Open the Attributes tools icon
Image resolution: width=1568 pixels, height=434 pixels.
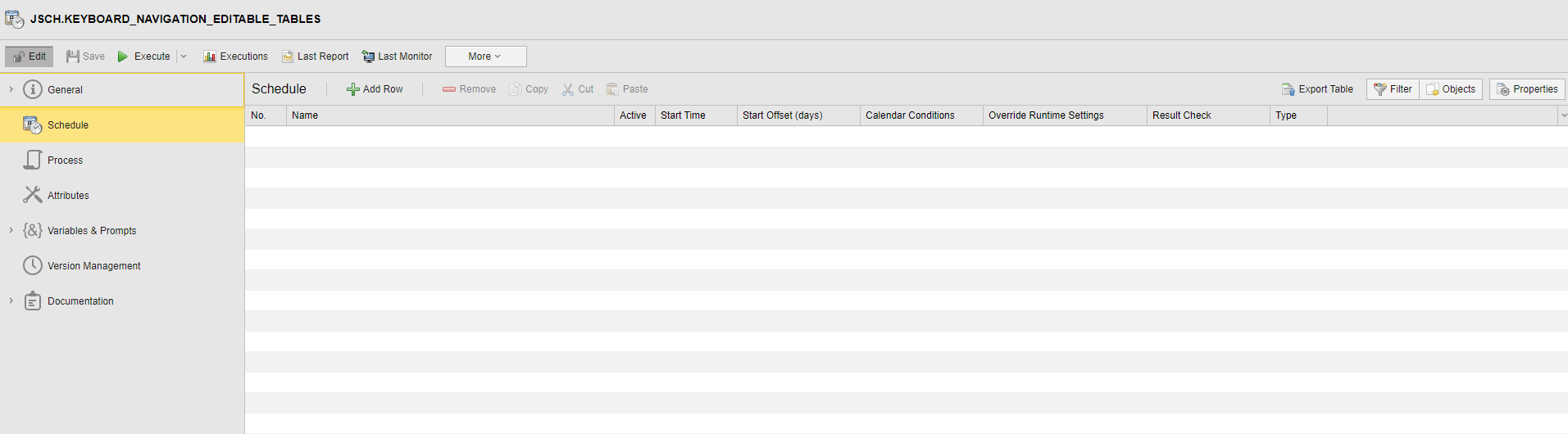pyautogui.click(x=33, y=195)
